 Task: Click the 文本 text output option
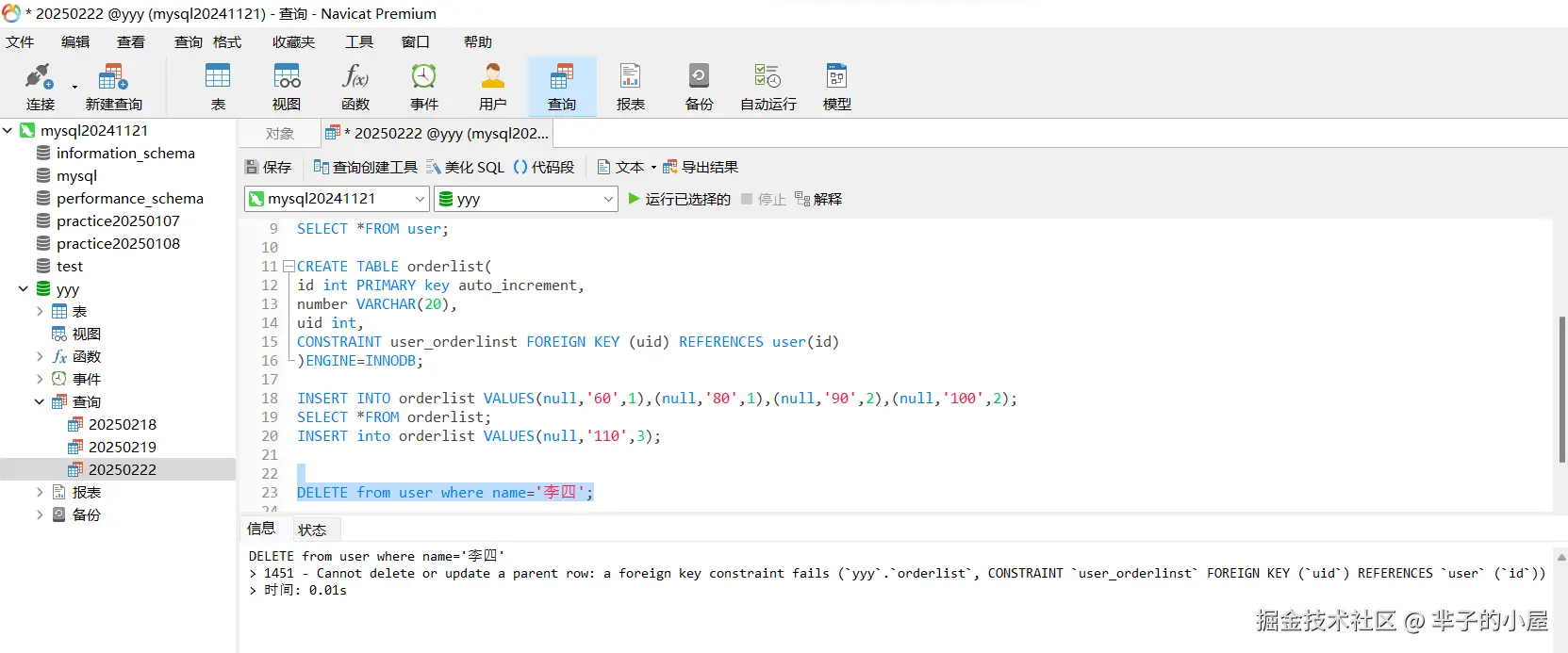click(x=620, y=167)
